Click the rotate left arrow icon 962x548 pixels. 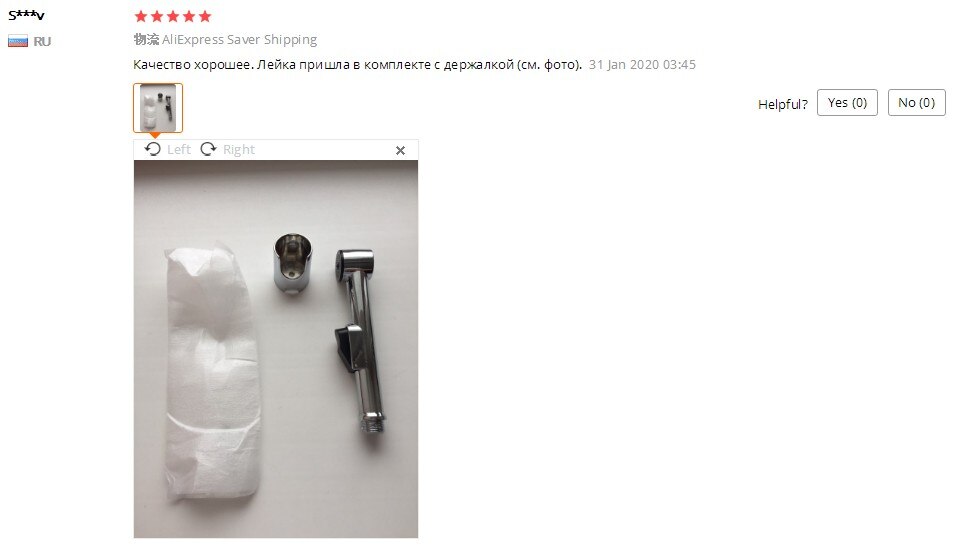pyautogui.click(x=153, y=149)
